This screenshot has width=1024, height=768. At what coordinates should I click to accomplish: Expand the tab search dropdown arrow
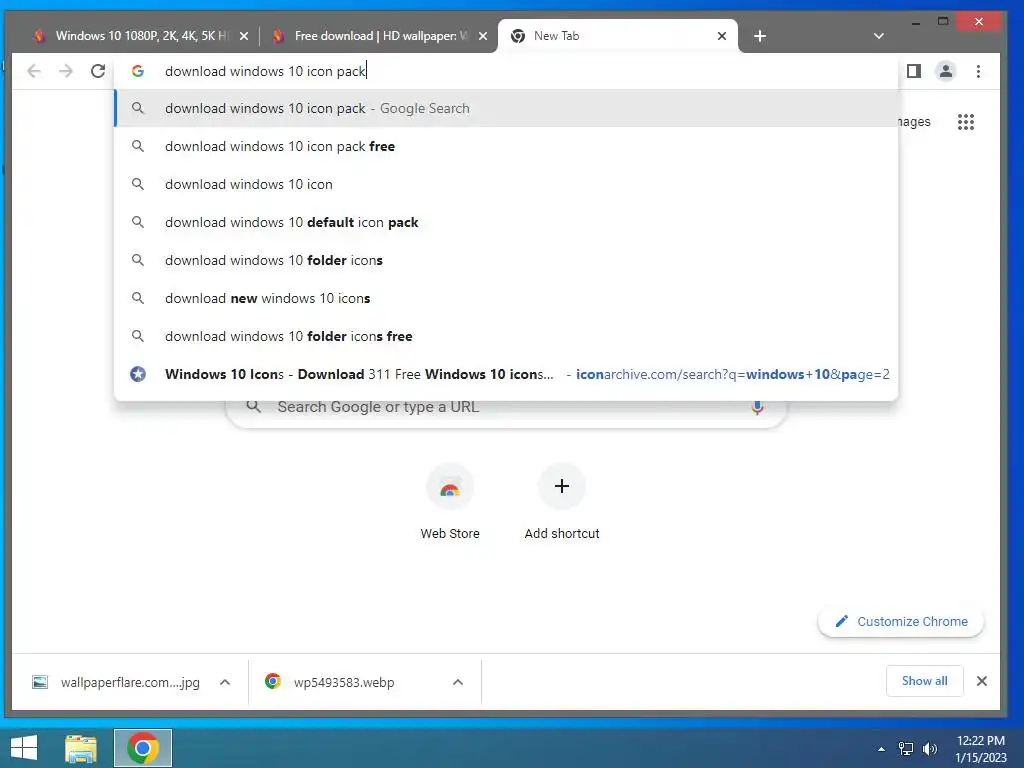tap(879, 36)
